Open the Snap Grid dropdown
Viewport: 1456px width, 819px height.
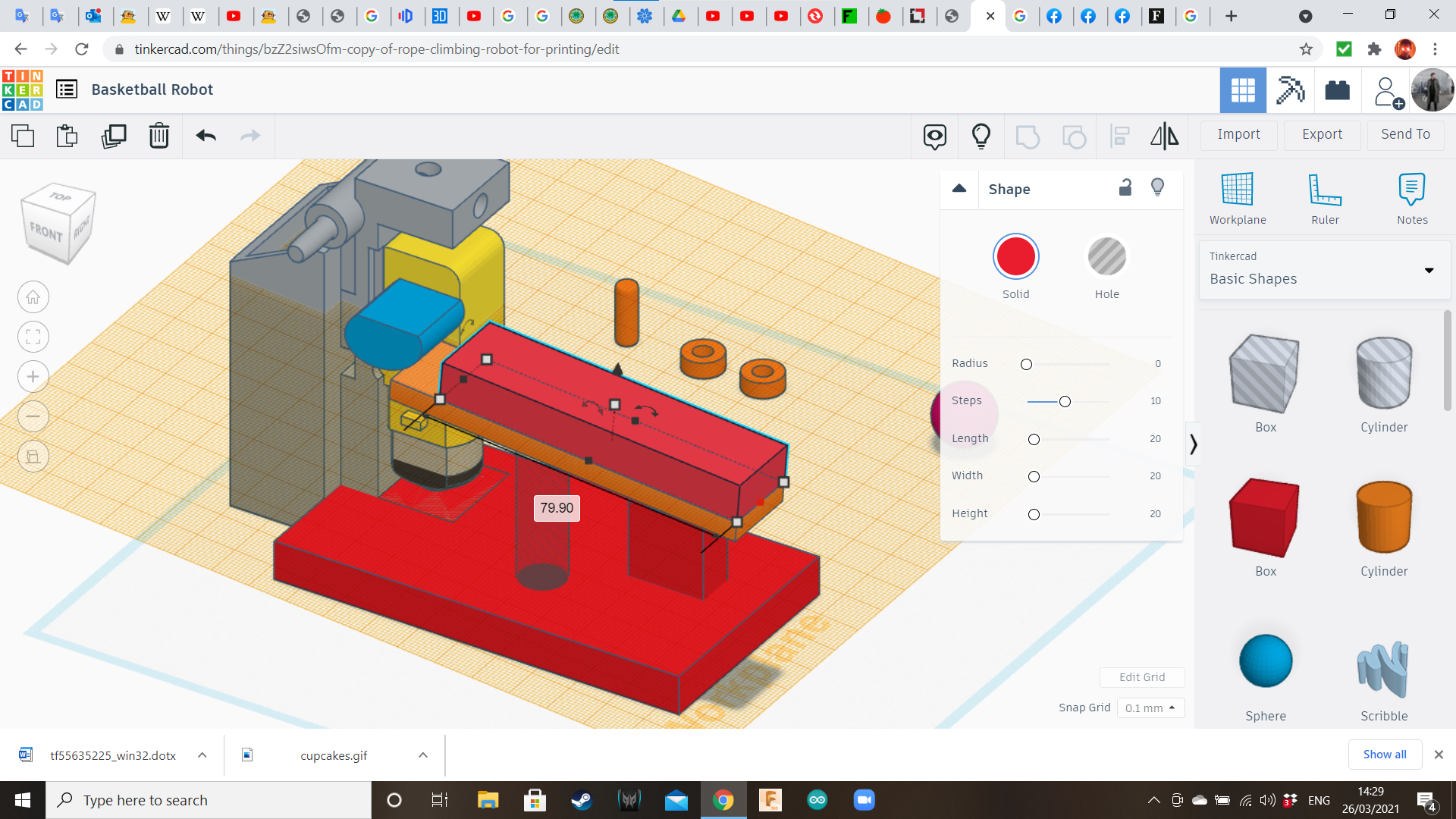[x=1150, y=708]
